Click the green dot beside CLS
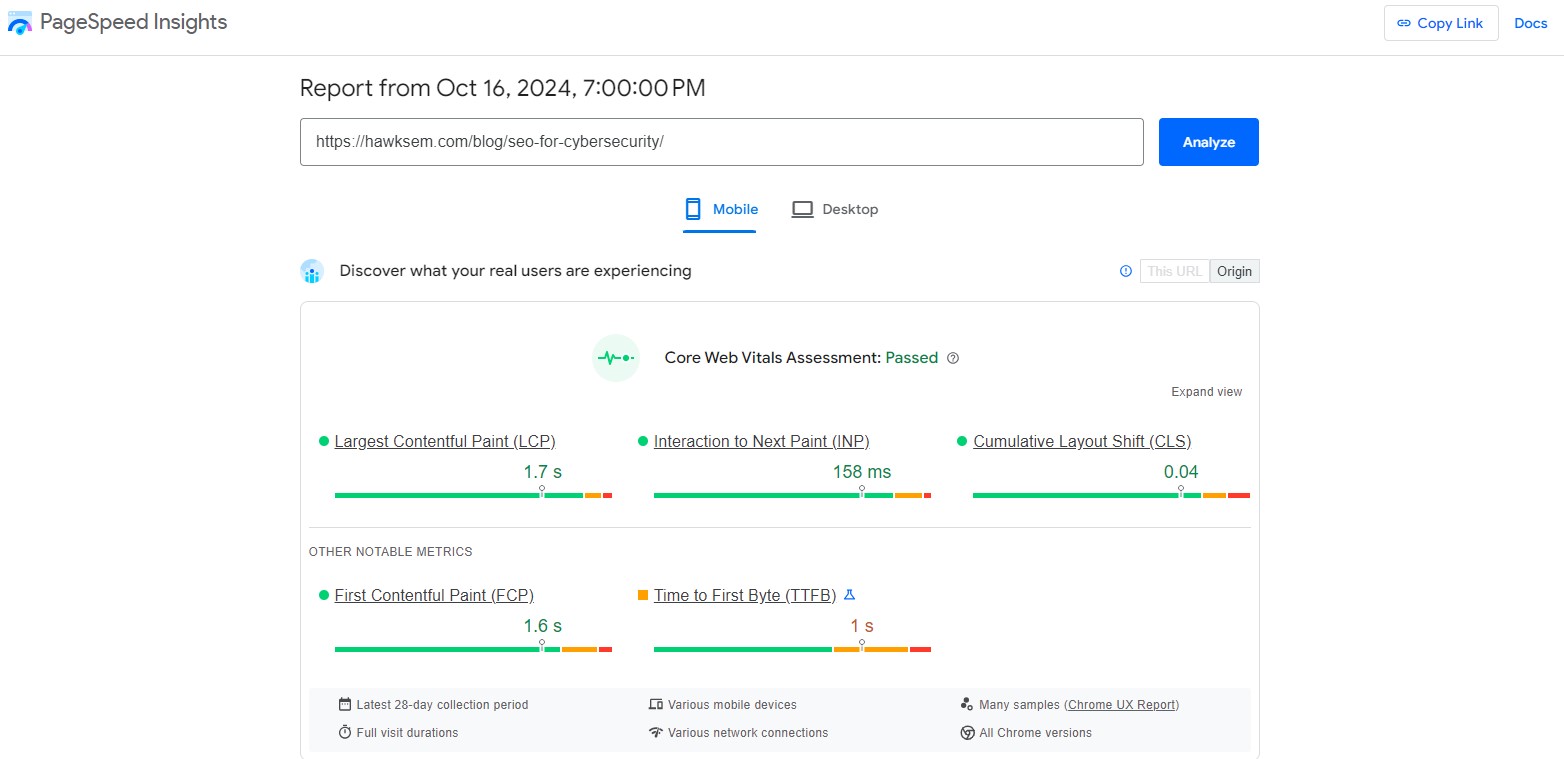This screenshot has height=759, width=1564. [x=962, y=441]
